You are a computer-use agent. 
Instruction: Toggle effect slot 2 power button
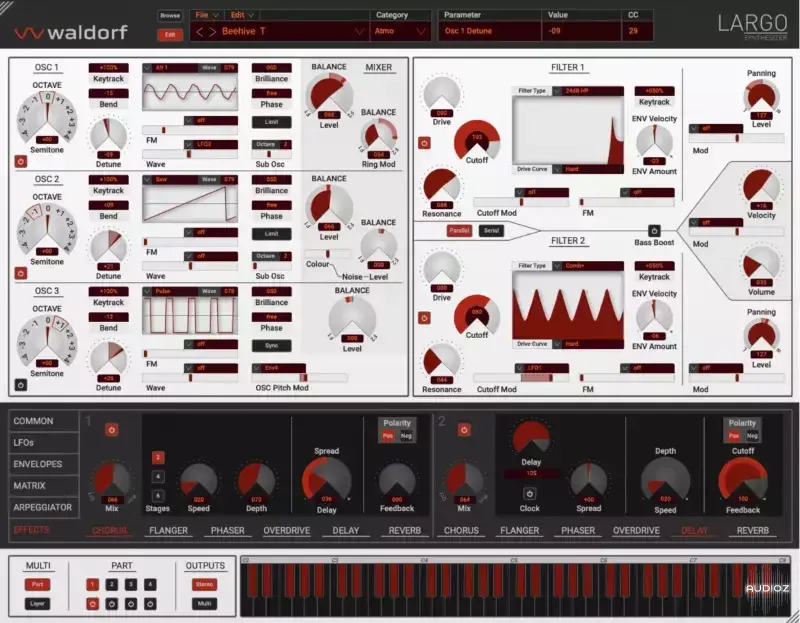click(464, 430)
